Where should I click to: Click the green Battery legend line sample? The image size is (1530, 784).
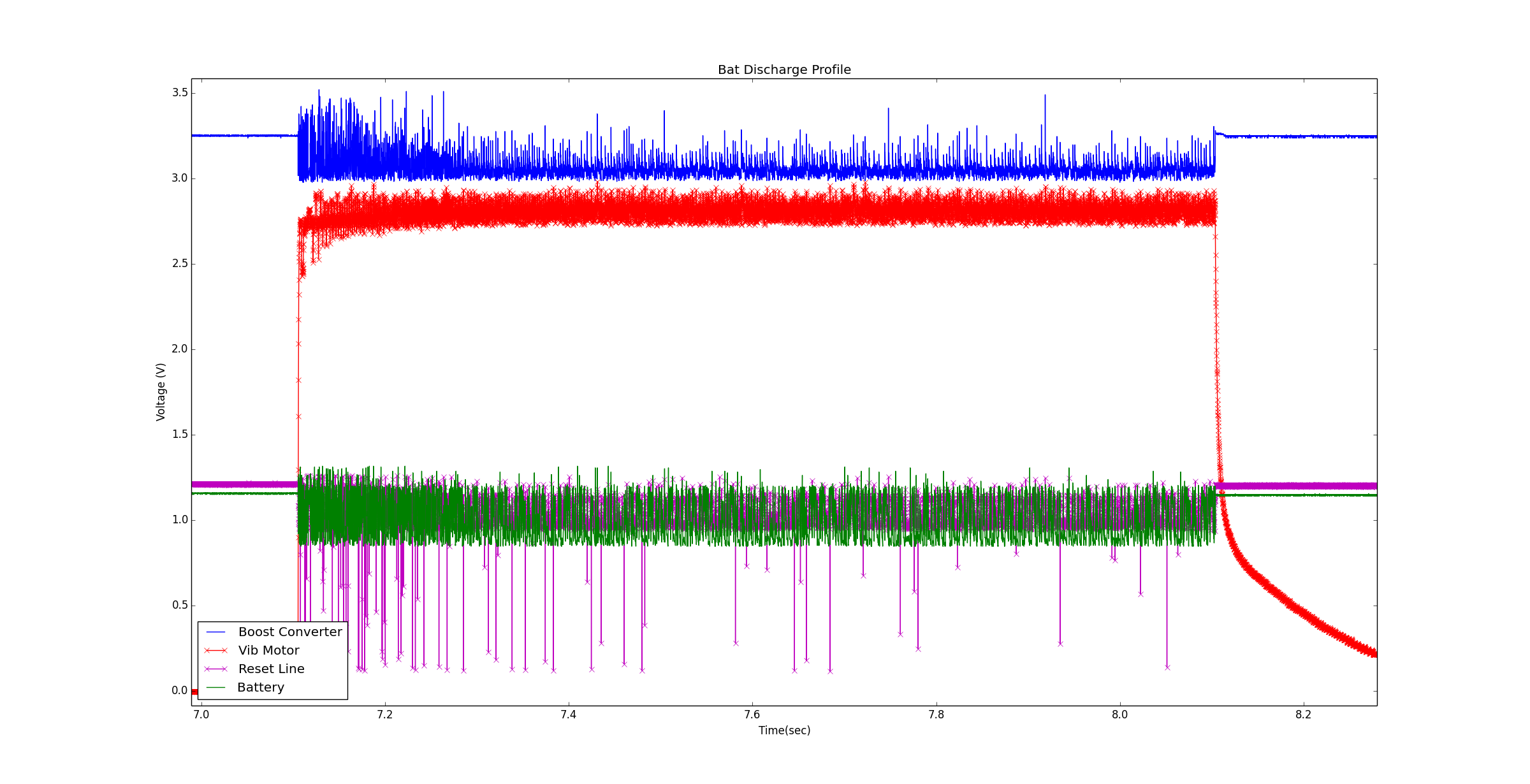(x=215, y=688)
